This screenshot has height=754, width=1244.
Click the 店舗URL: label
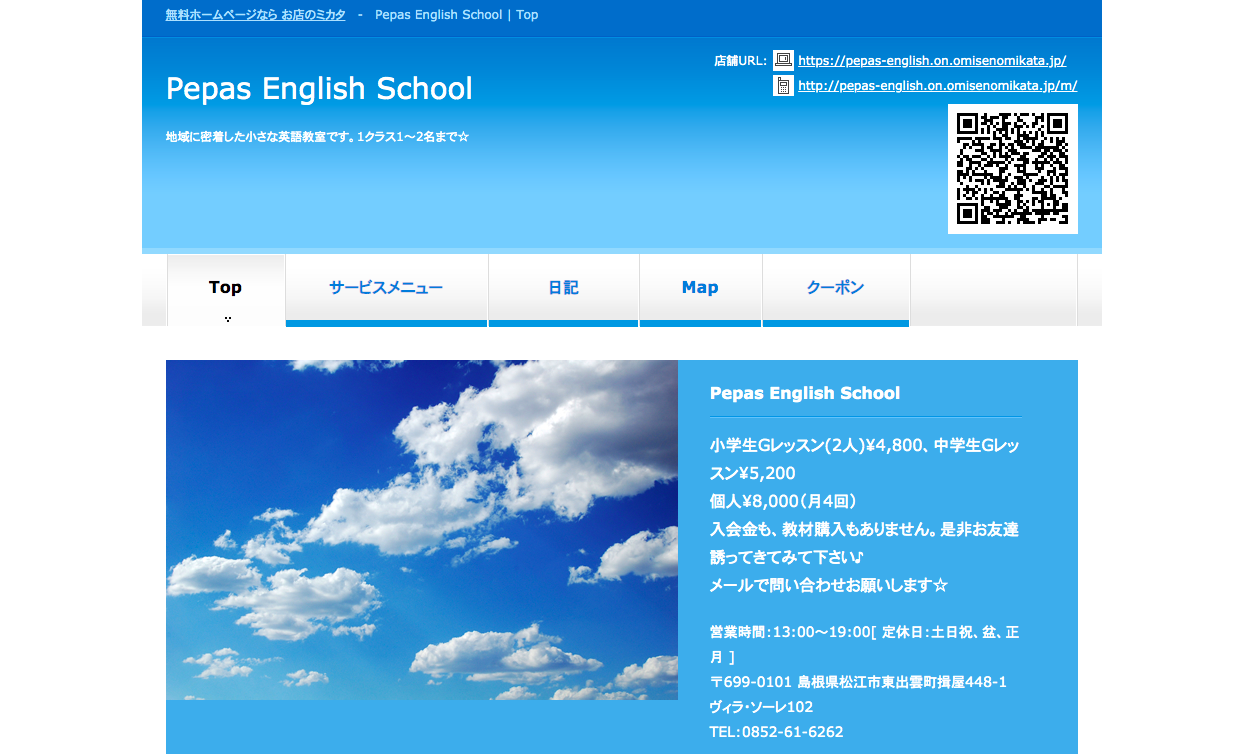740,61
